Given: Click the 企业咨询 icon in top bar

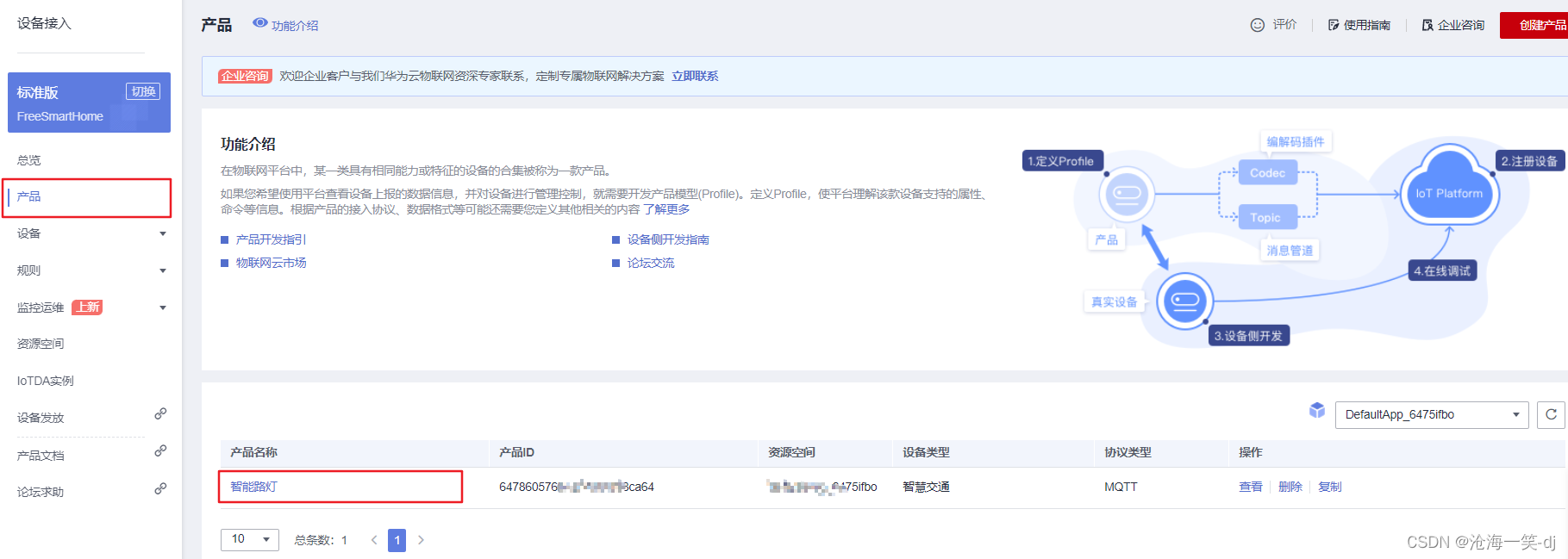Looking at the screenshot, I should (x=1427, y=25).
